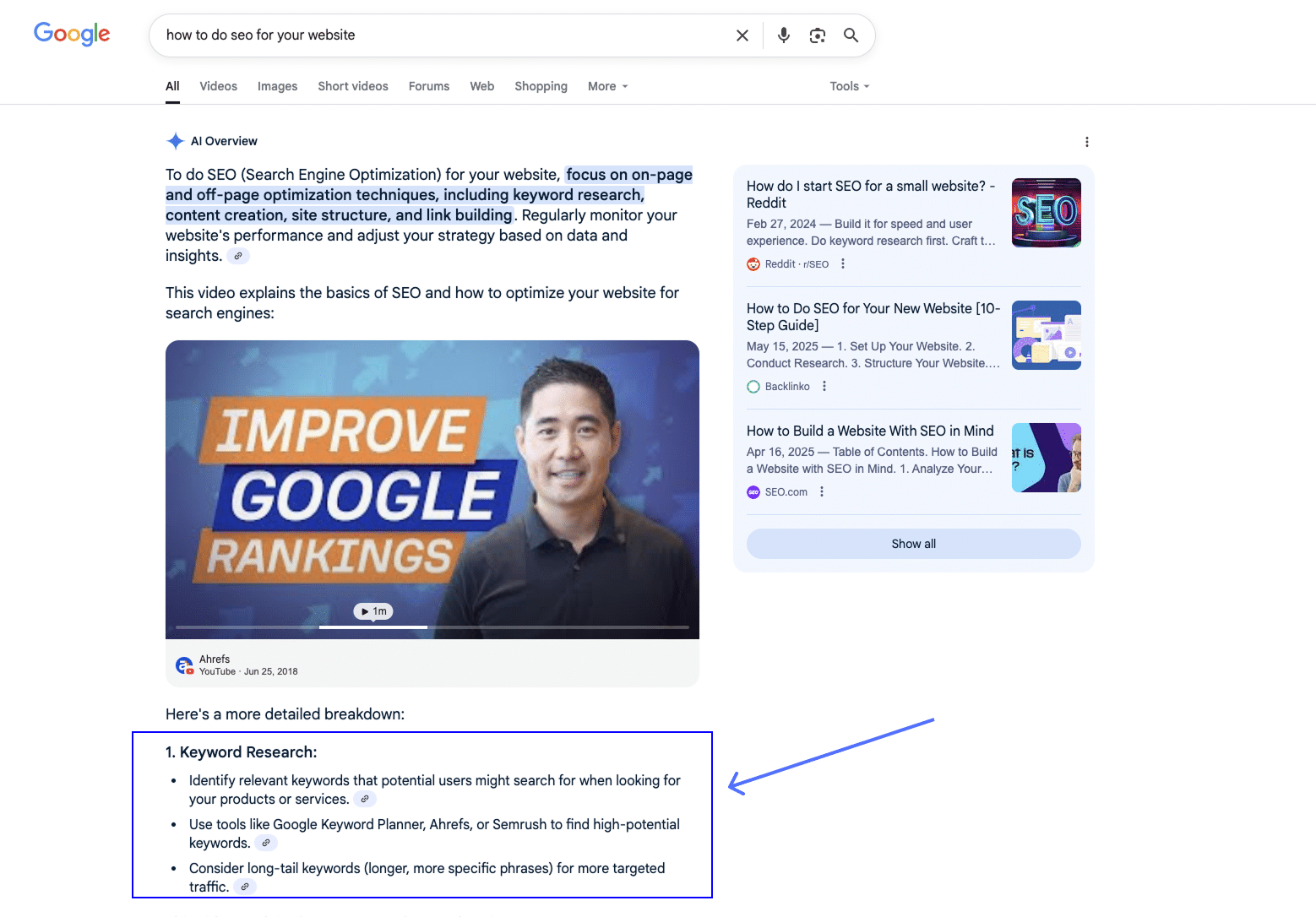The width and height of the screenshot is (1316, 917).
Task: Open the source link chip after 'insights.'
Action: (x=239, y=256)
